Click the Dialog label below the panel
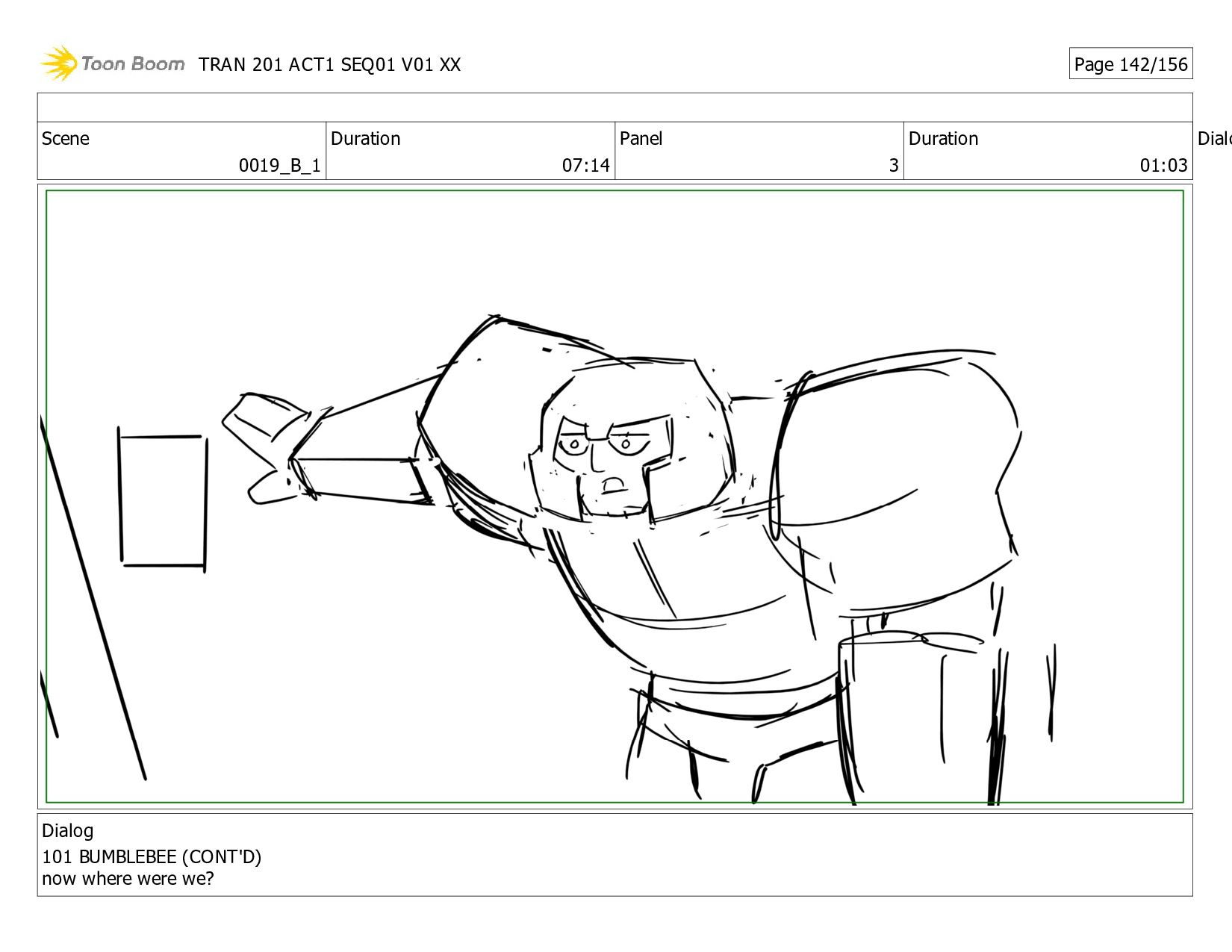This screenshot has height=952, width=1232. click(68, 831)
